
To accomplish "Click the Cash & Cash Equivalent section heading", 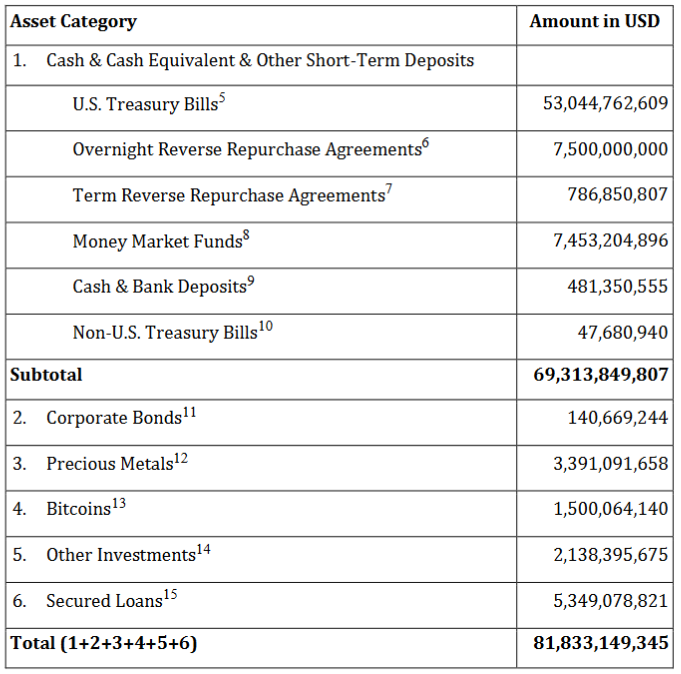I will [260, 60].
